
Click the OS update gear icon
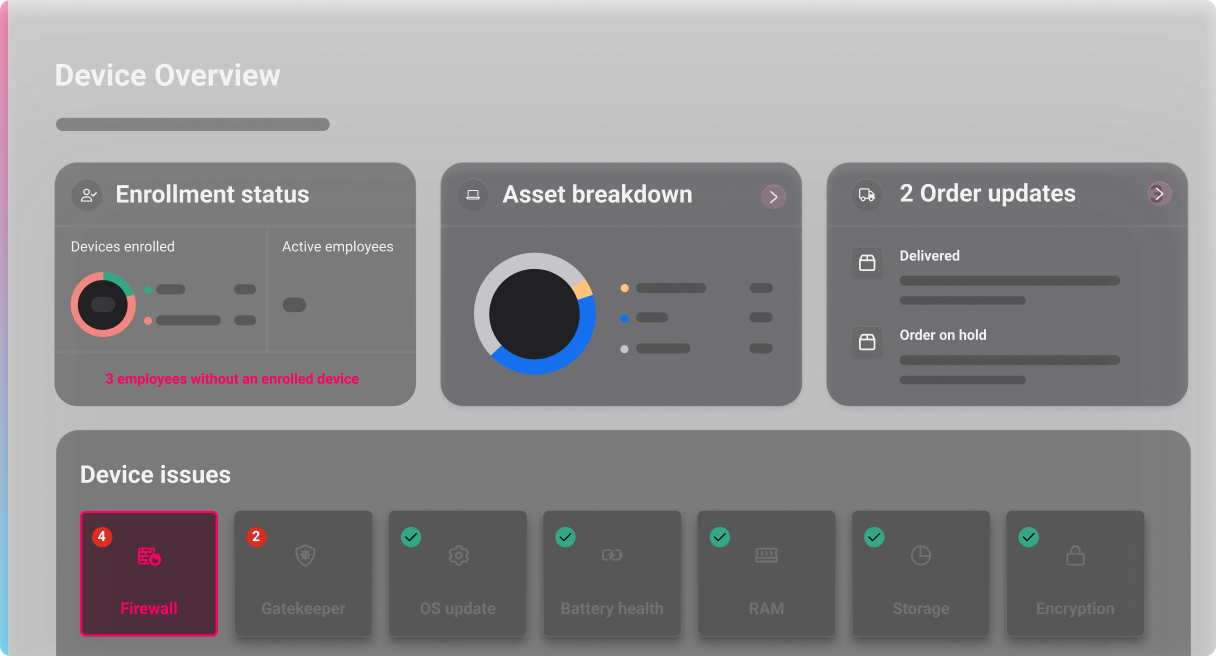pos(459,556)
